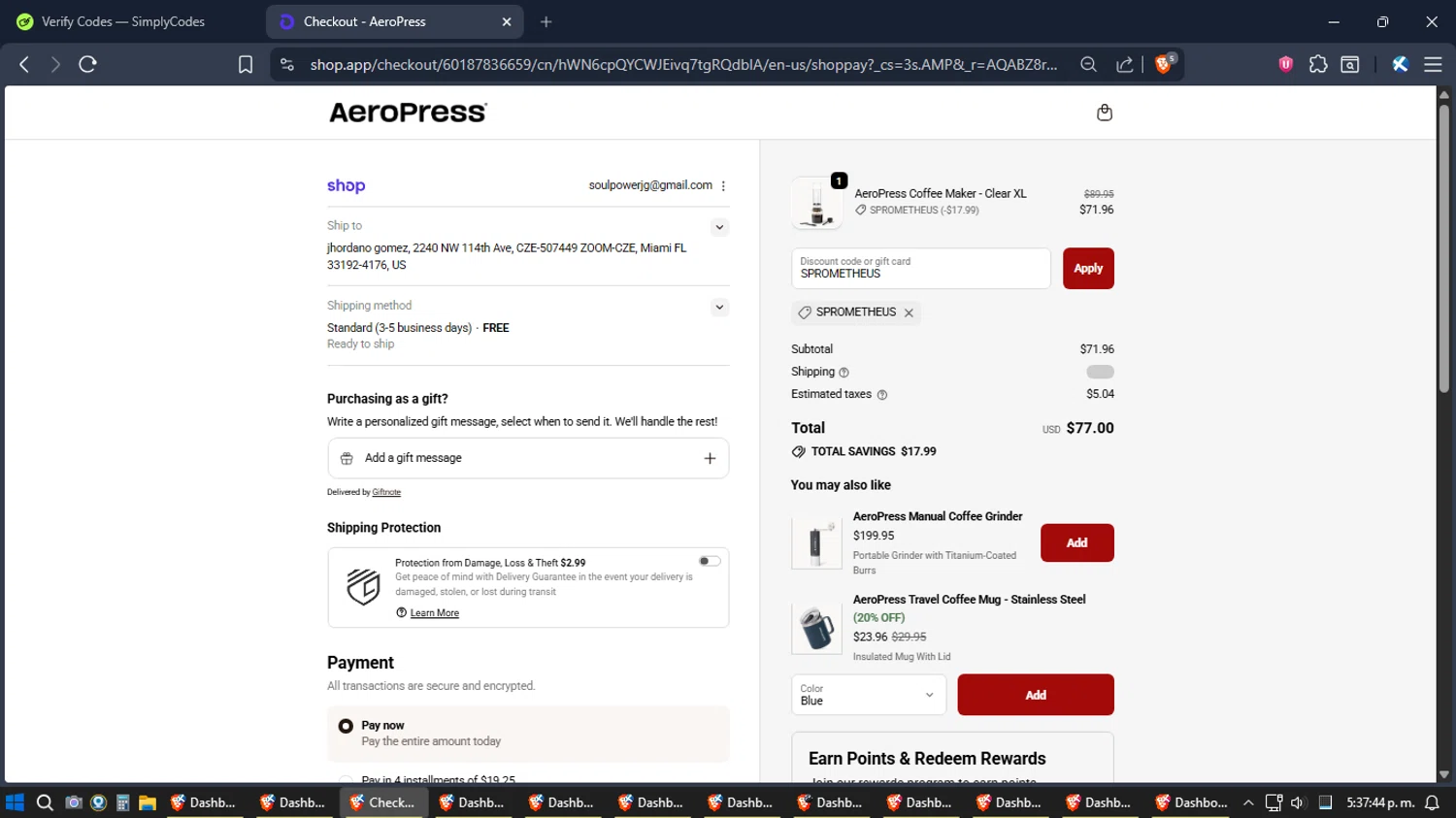The image size is (1456, 818).
Task: Click the Dashbo... last taskbar window item
Action: (1191, 802)
